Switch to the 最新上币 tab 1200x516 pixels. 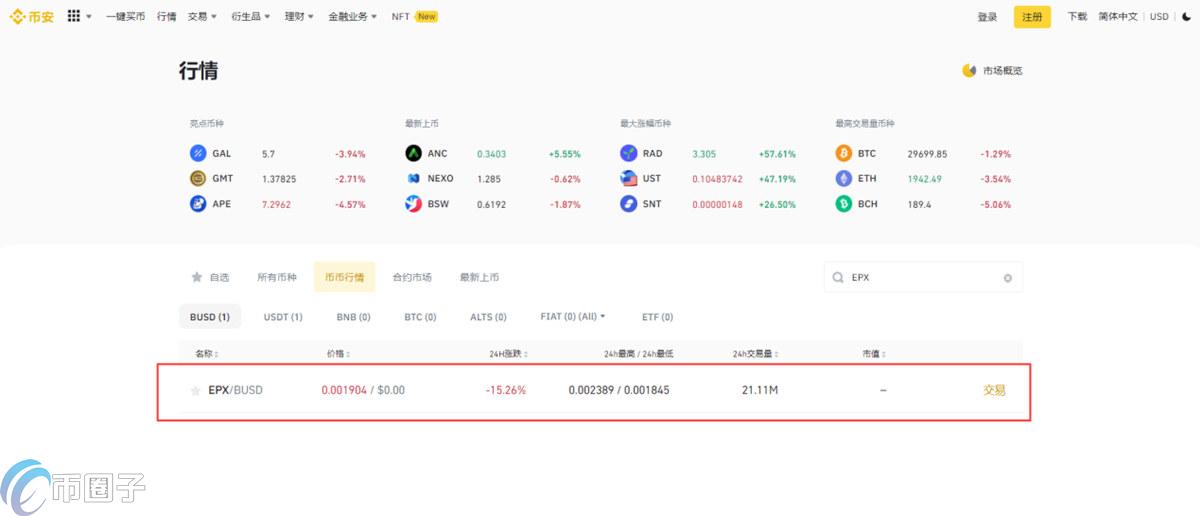click(479, 277)
